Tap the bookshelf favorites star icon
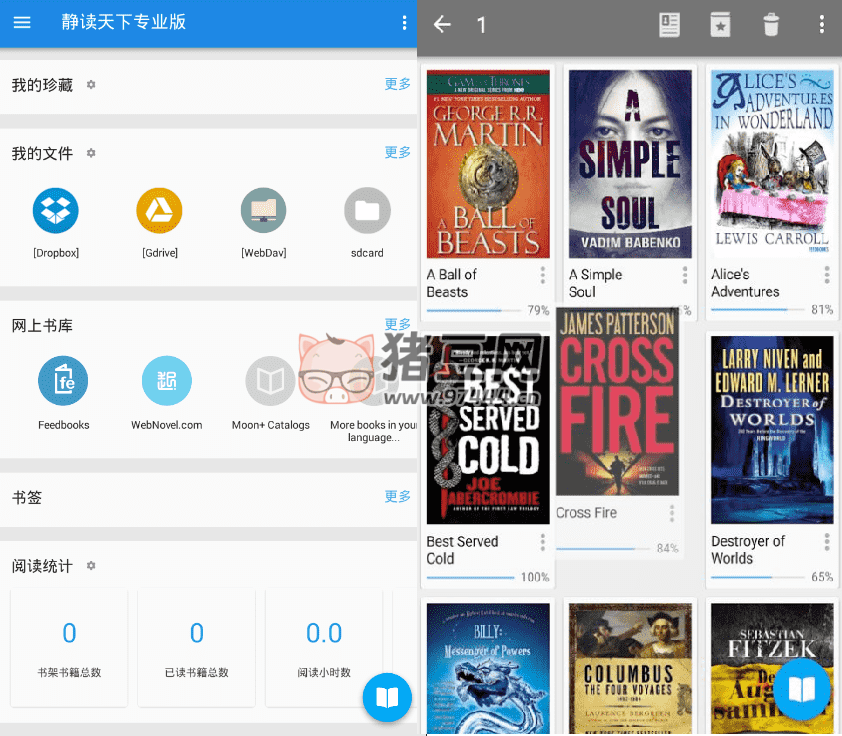Screen dimensions: 842x736 pos(720,25)
